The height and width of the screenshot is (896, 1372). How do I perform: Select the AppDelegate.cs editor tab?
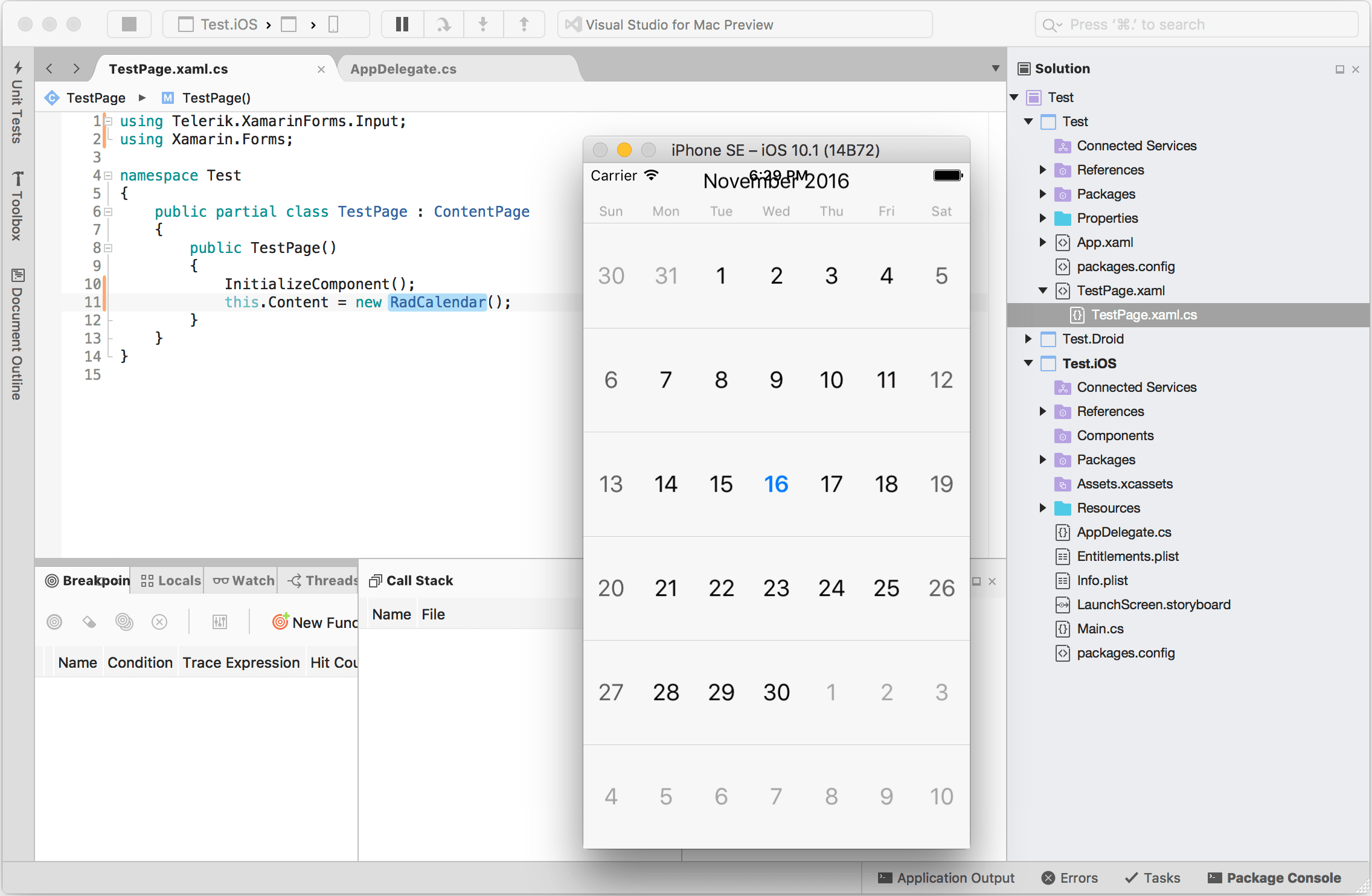tap(403, 68)
